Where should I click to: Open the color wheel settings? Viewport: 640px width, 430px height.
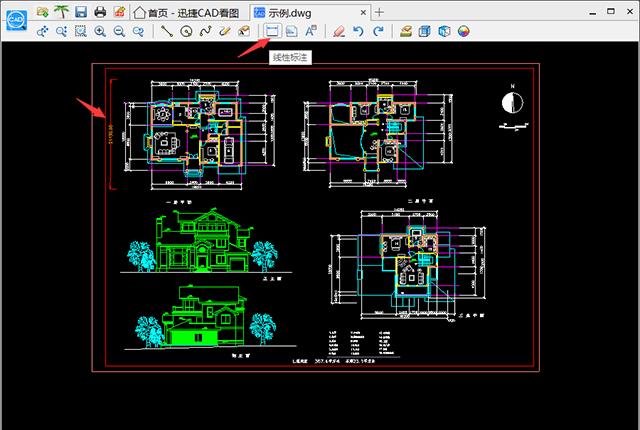coord(463,32)
